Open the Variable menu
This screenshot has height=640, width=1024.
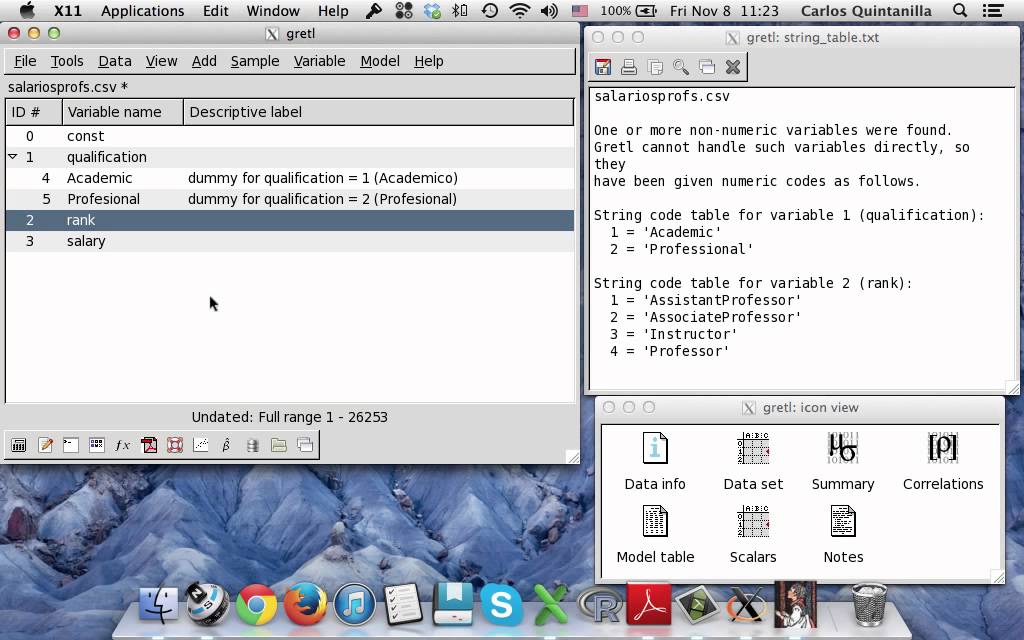tap(319, 61)
